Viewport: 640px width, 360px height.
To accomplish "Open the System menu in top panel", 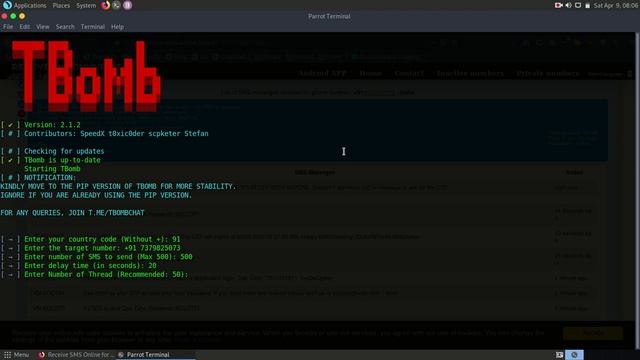I will [x=86, y=6].
